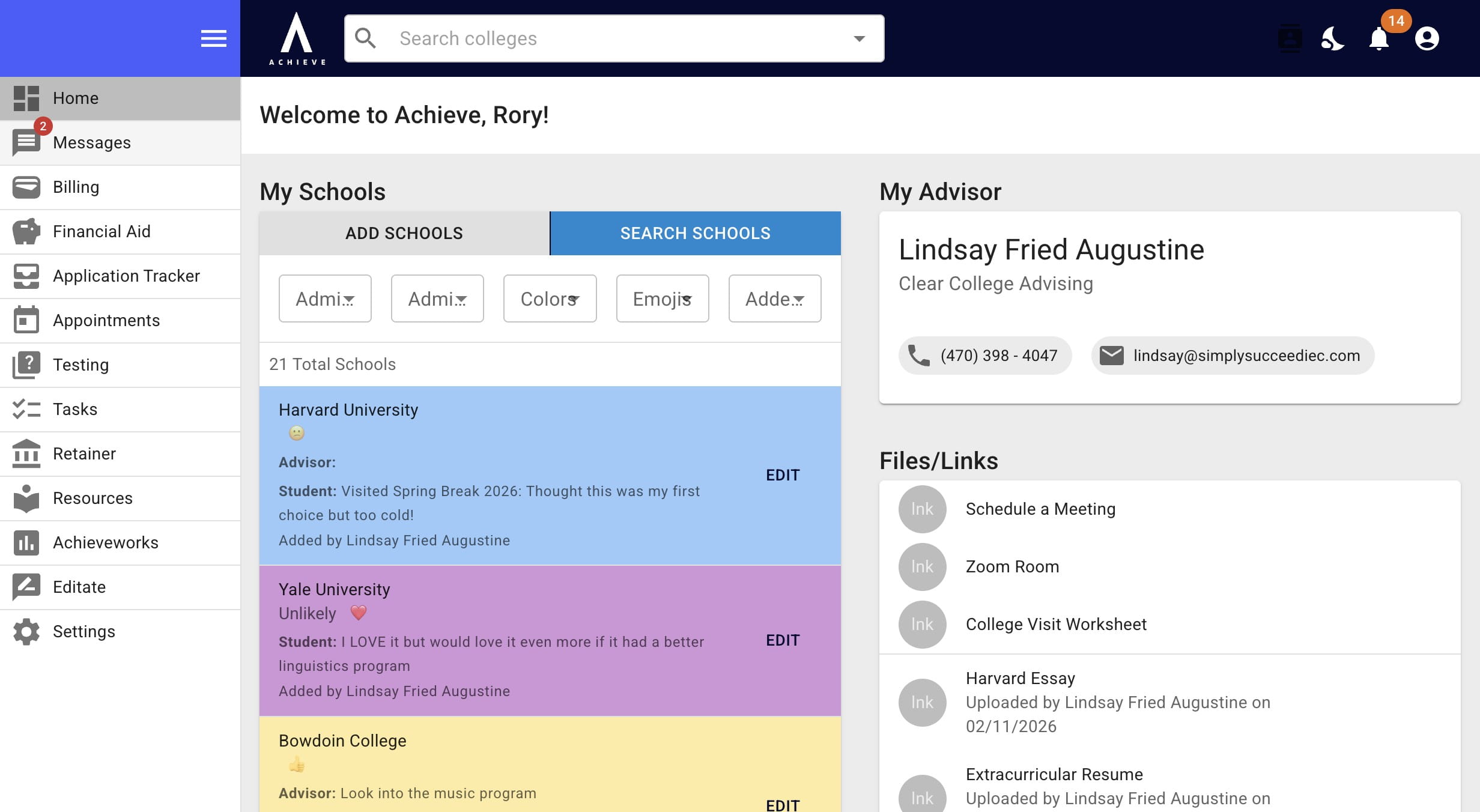Viewport: 1480px width, 812px height.
Task: Open College Visit Worksheet link
Action: [x=1056, y=625]
